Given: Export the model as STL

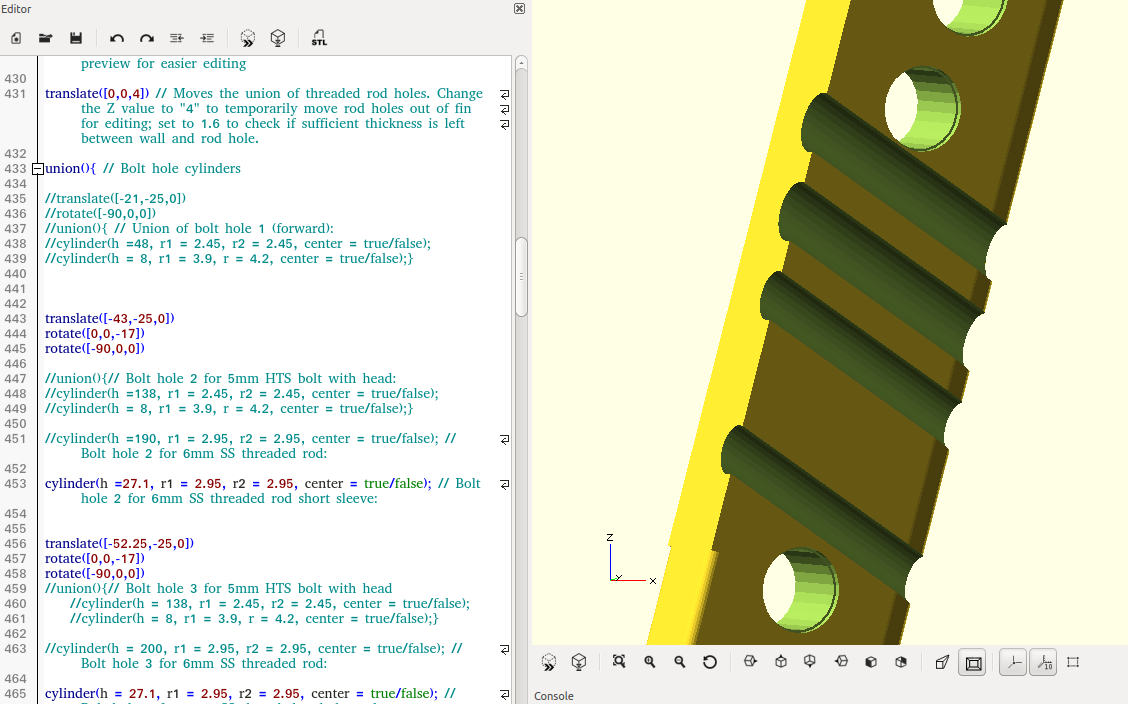Looking at the screenshot, I should point(319,38).
